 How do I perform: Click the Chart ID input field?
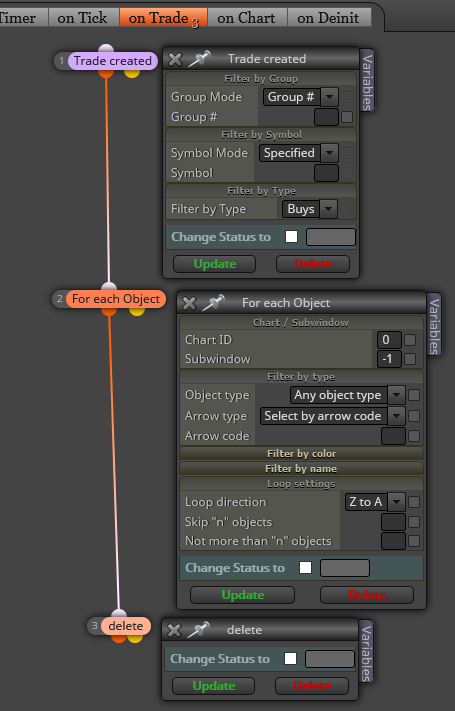pos(389,340)
